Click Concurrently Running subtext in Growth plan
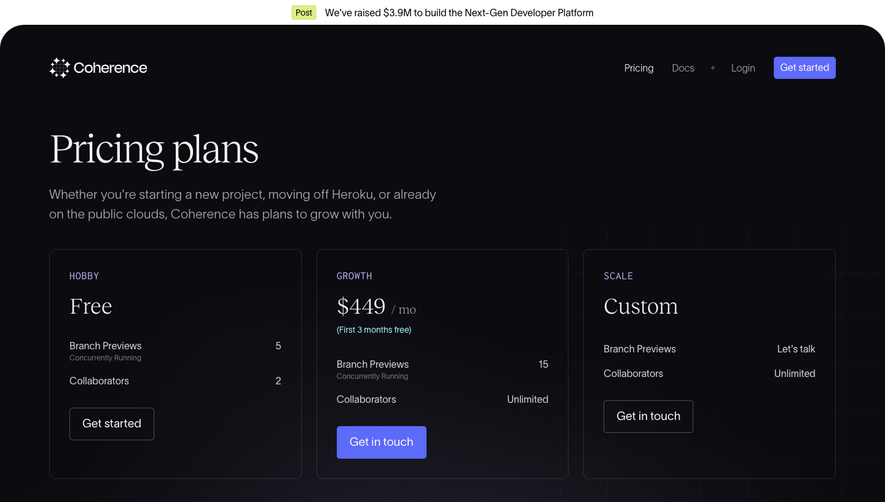885x502 pixels. click(x=373, y=377)
